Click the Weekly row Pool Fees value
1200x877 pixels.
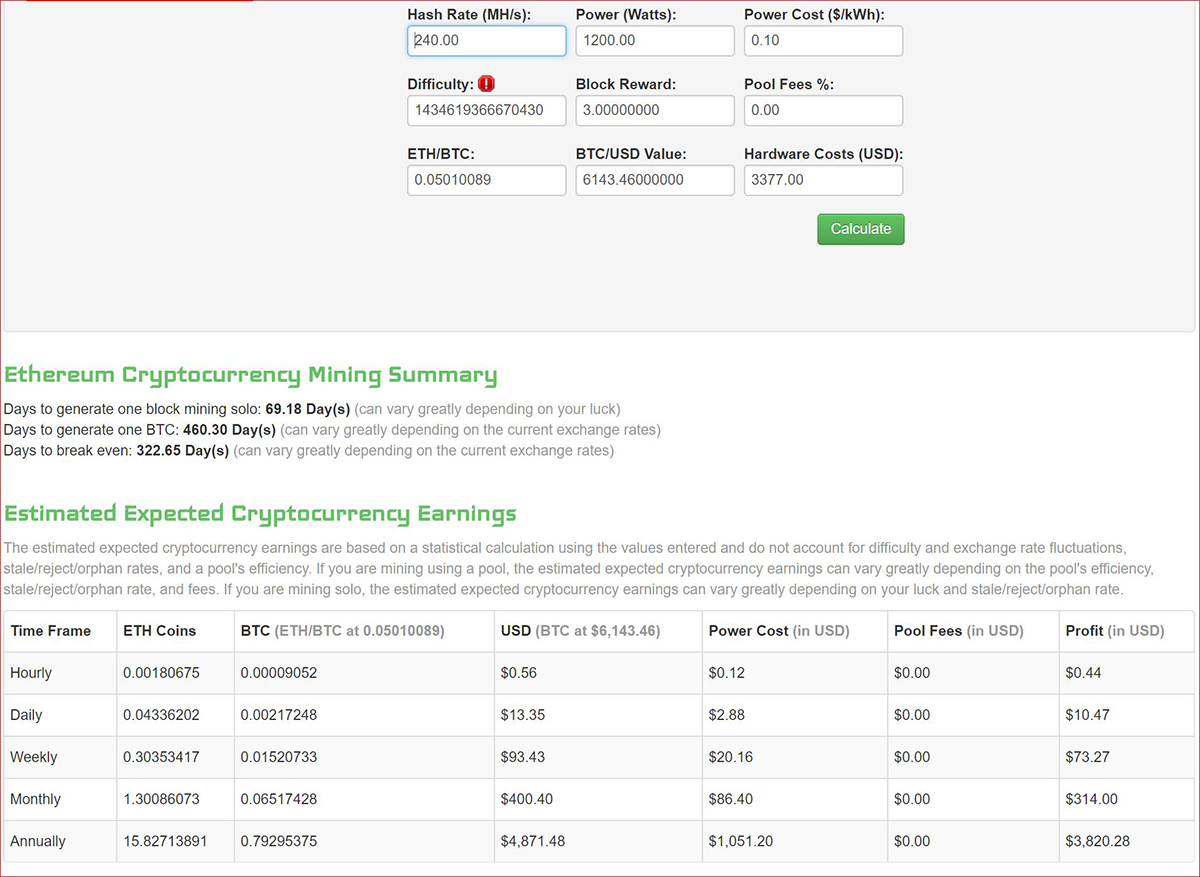tap(912, 757)
